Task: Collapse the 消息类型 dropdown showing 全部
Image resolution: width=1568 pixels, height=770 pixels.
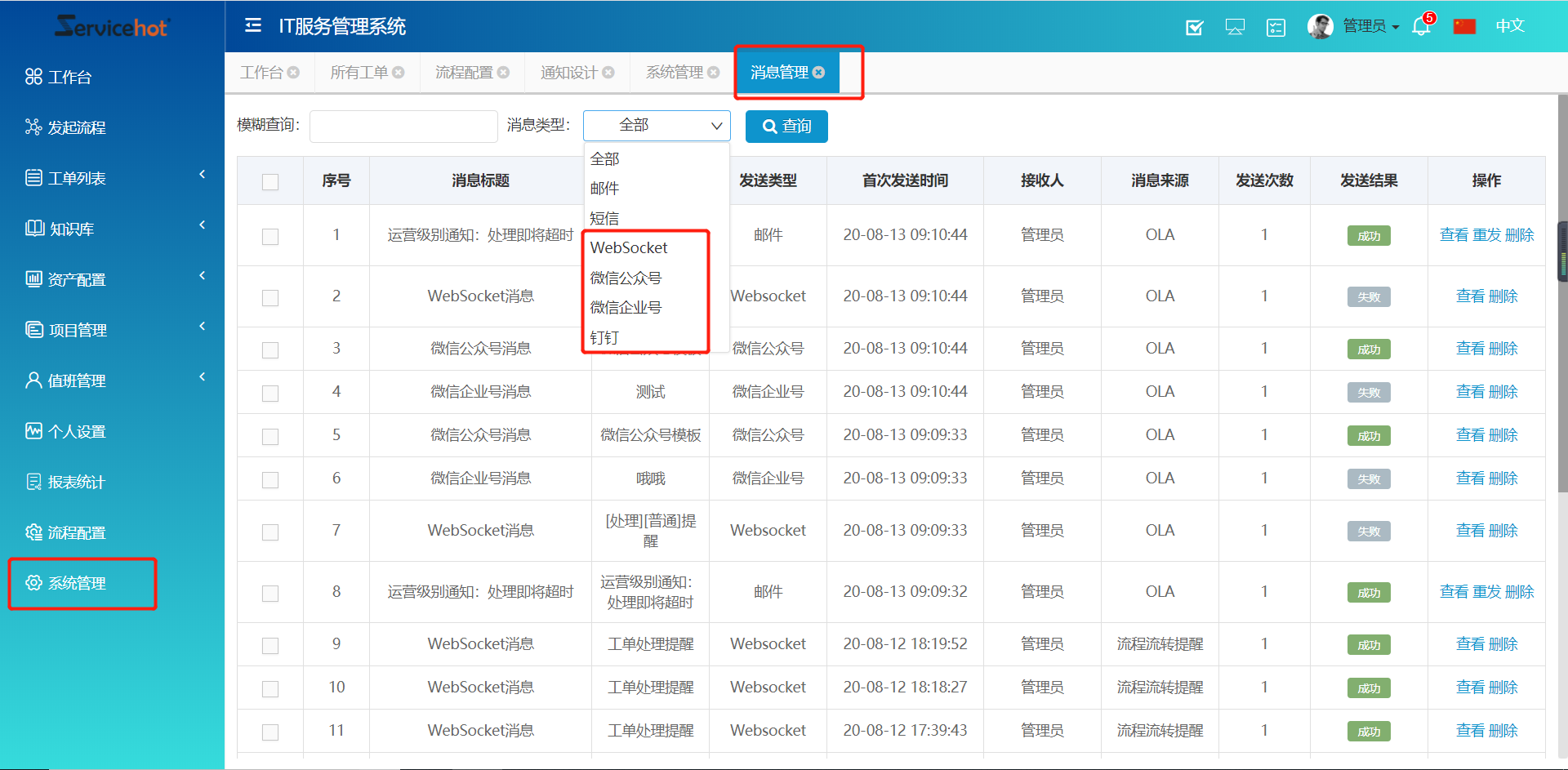Action: click(x=657, y=126)
